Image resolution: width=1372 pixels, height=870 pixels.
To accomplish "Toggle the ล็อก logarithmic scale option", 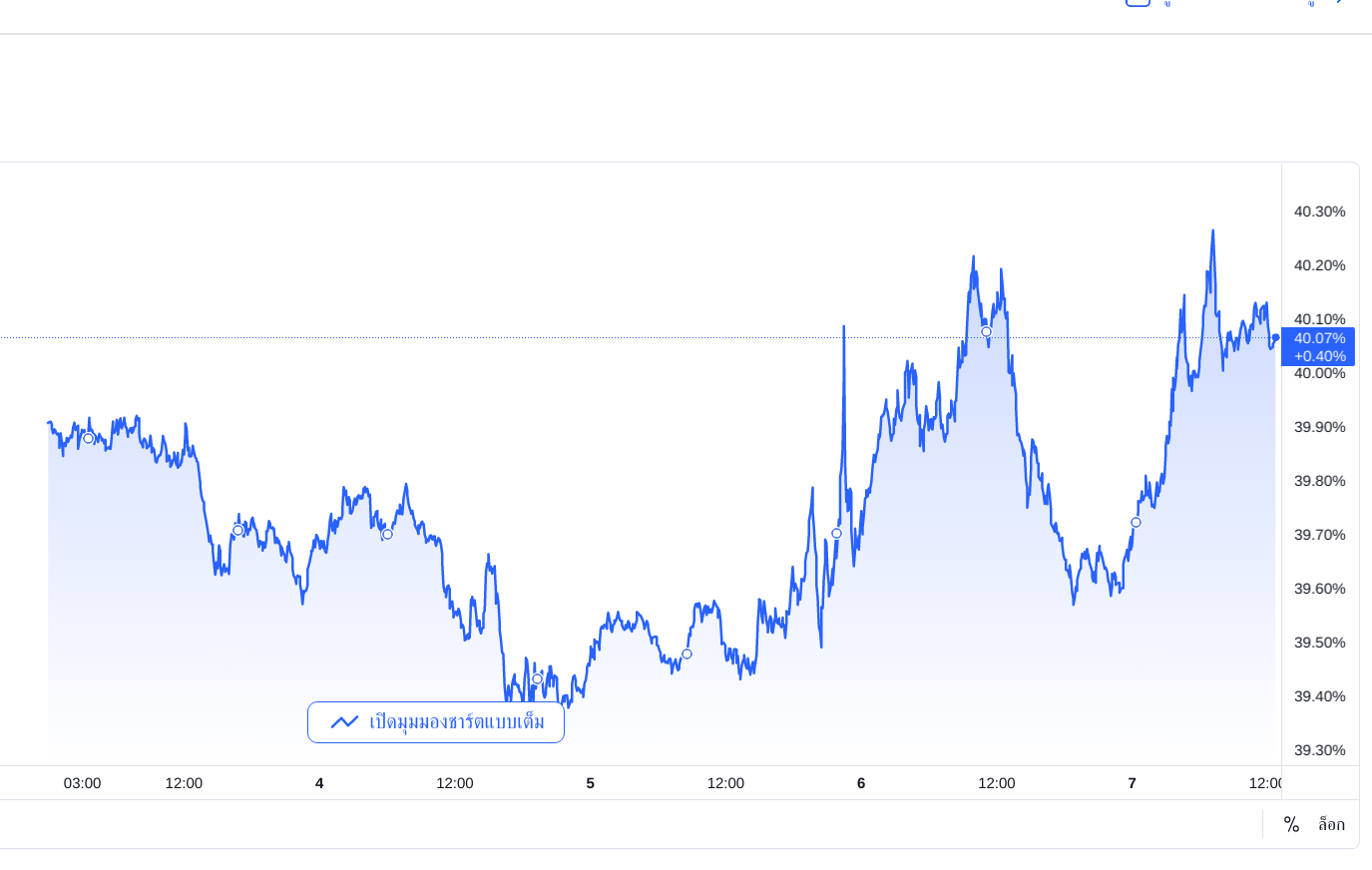I will (1331, 824).
